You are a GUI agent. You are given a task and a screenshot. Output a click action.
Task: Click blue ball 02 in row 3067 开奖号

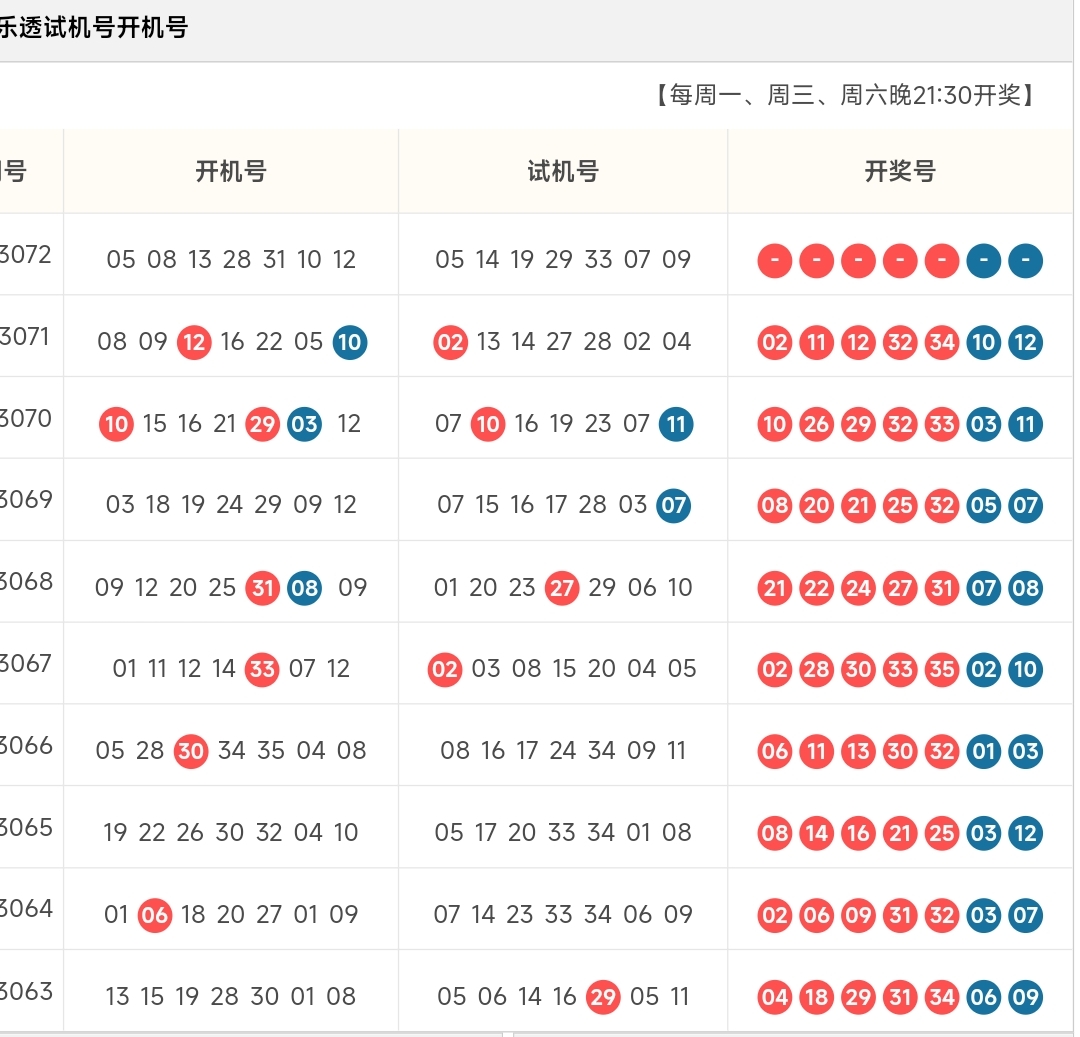pos(984,669)
